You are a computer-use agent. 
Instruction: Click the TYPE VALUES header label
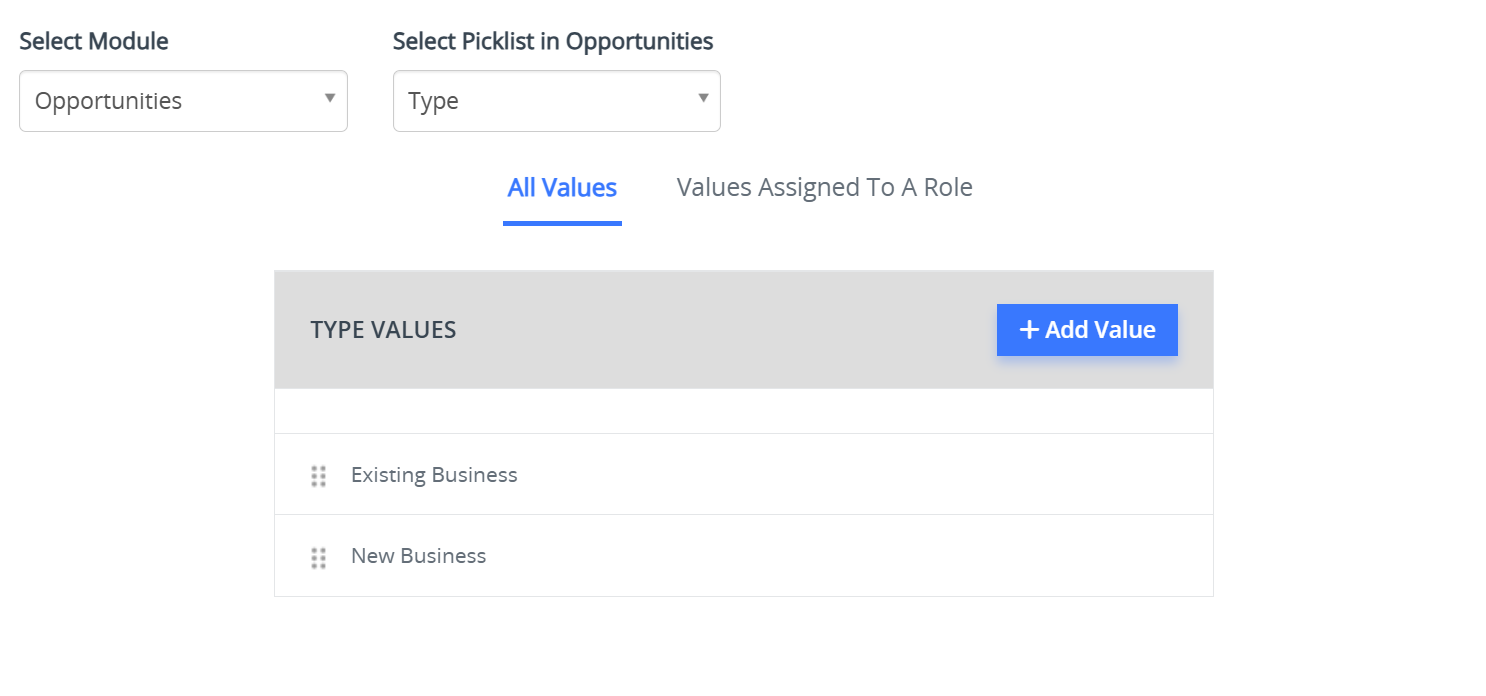[x=383, y=330]
